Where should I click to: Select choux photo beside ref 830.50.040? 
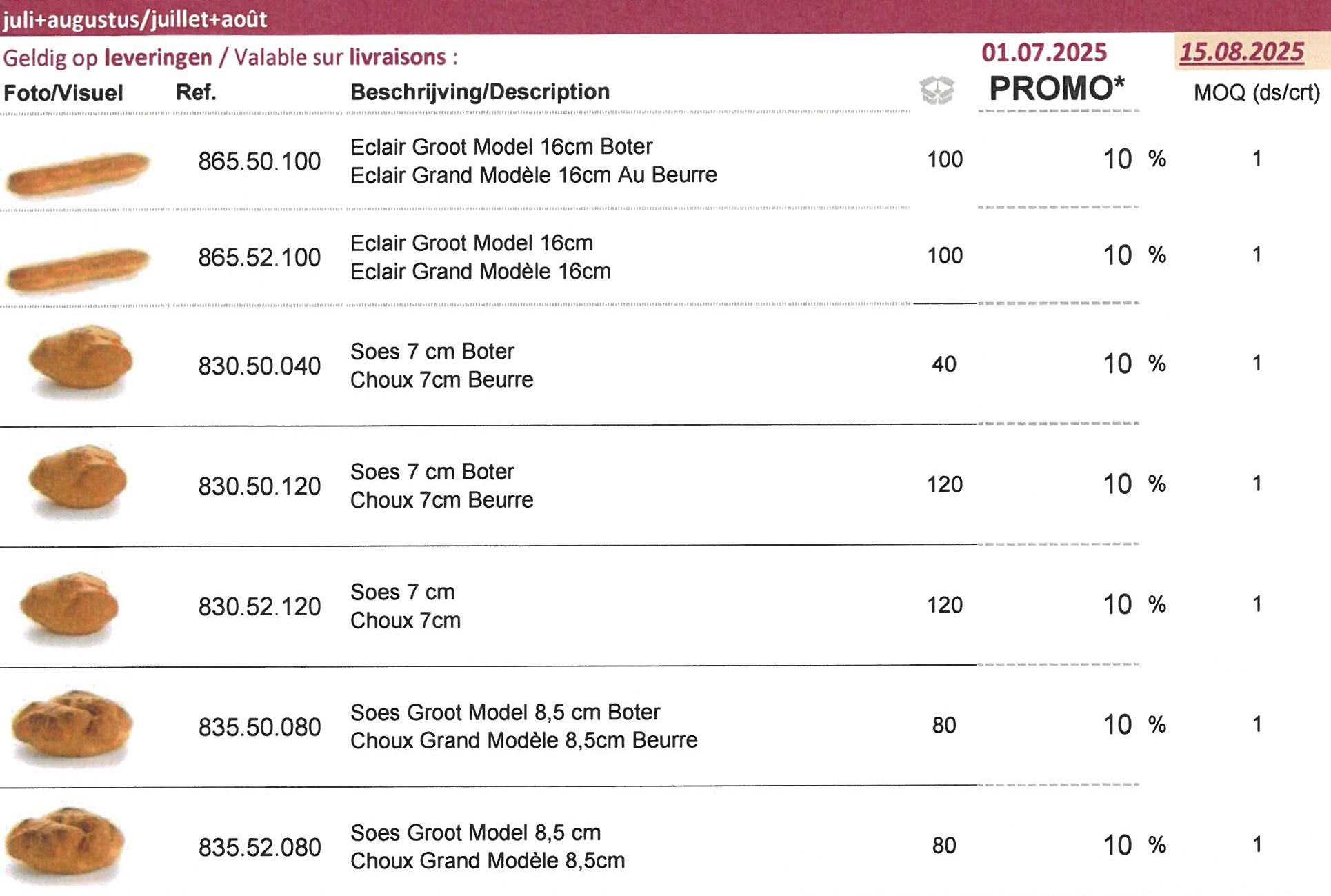pyautogui.click(x=81, y=361)
